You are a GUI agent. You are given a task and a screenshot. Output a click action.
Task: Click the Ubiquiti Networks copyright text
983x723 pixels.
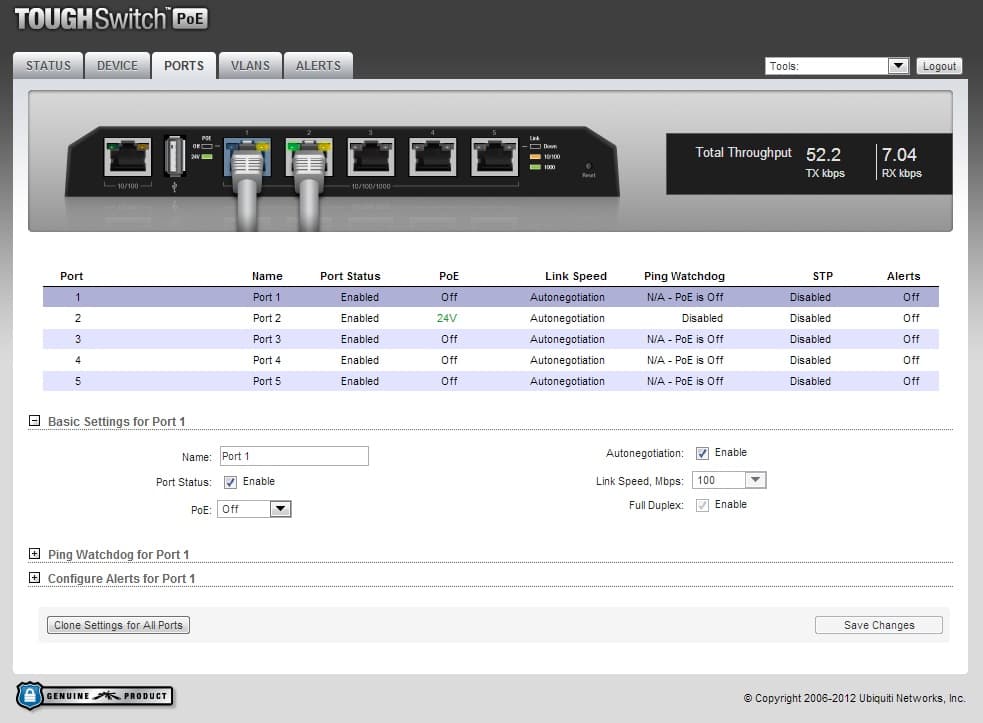854,698
